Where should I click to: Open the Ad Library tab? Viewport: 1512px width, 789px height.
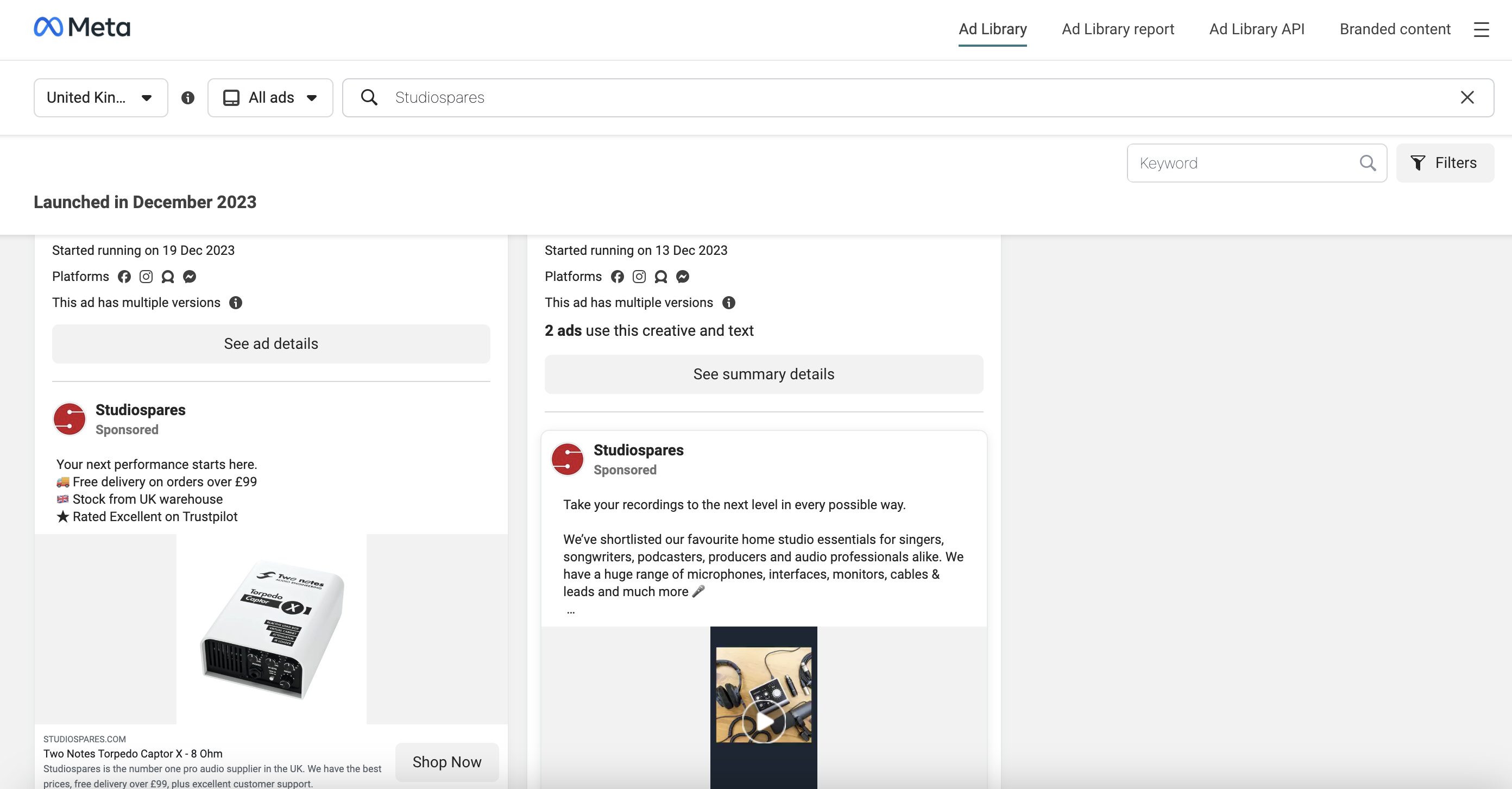(x=993, y=29)
